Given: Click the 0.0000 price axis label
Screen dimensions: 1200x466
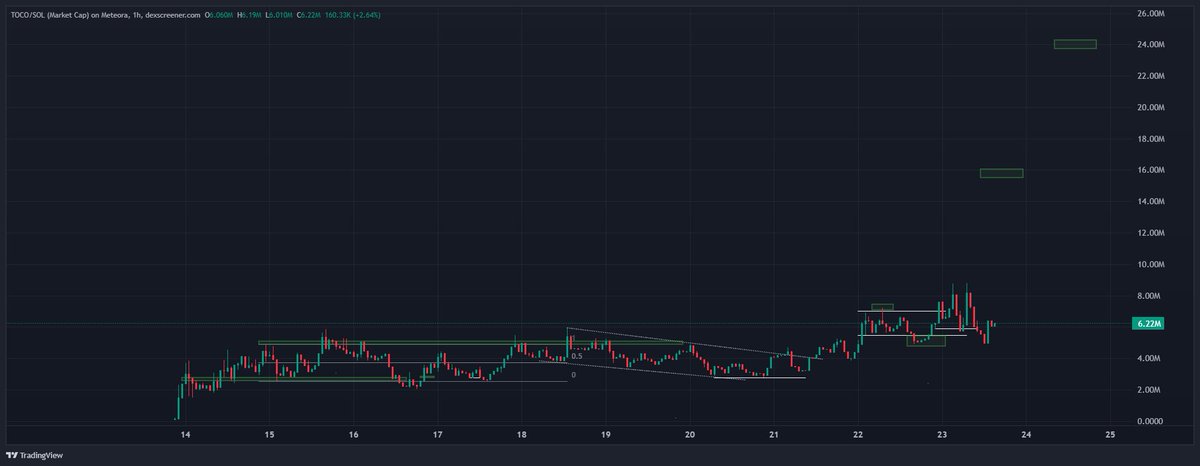Looking at the screenshot, I should pyautogui.click(x=1151, y=421).
